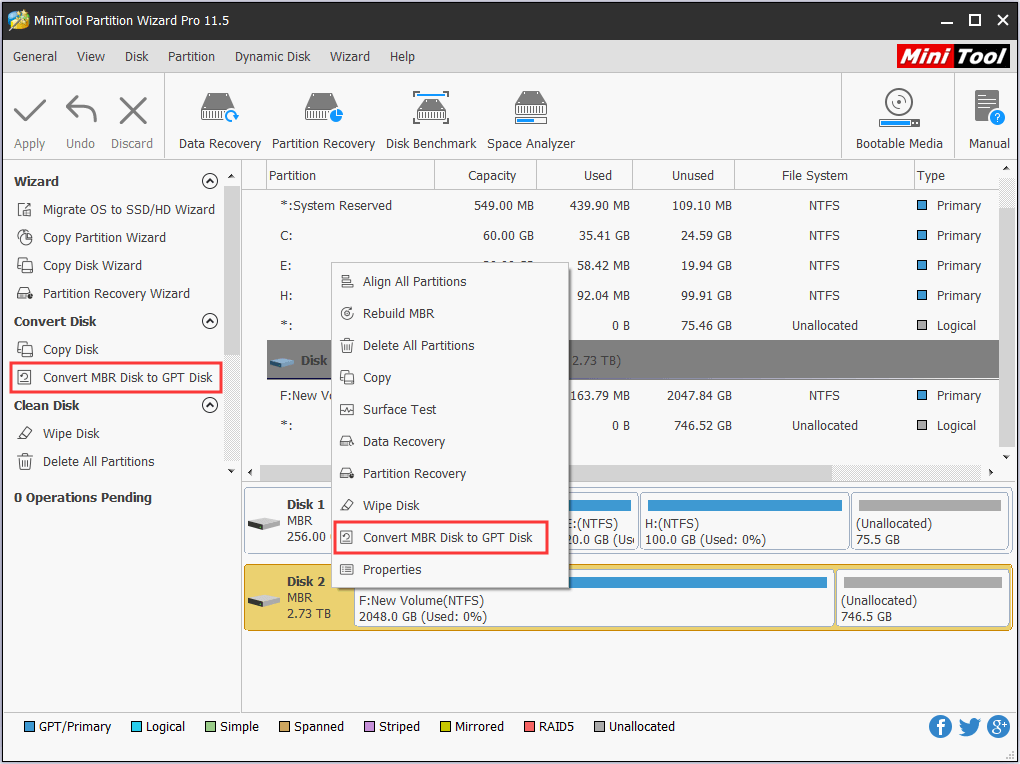Sort by File System column header

[824, 176]
